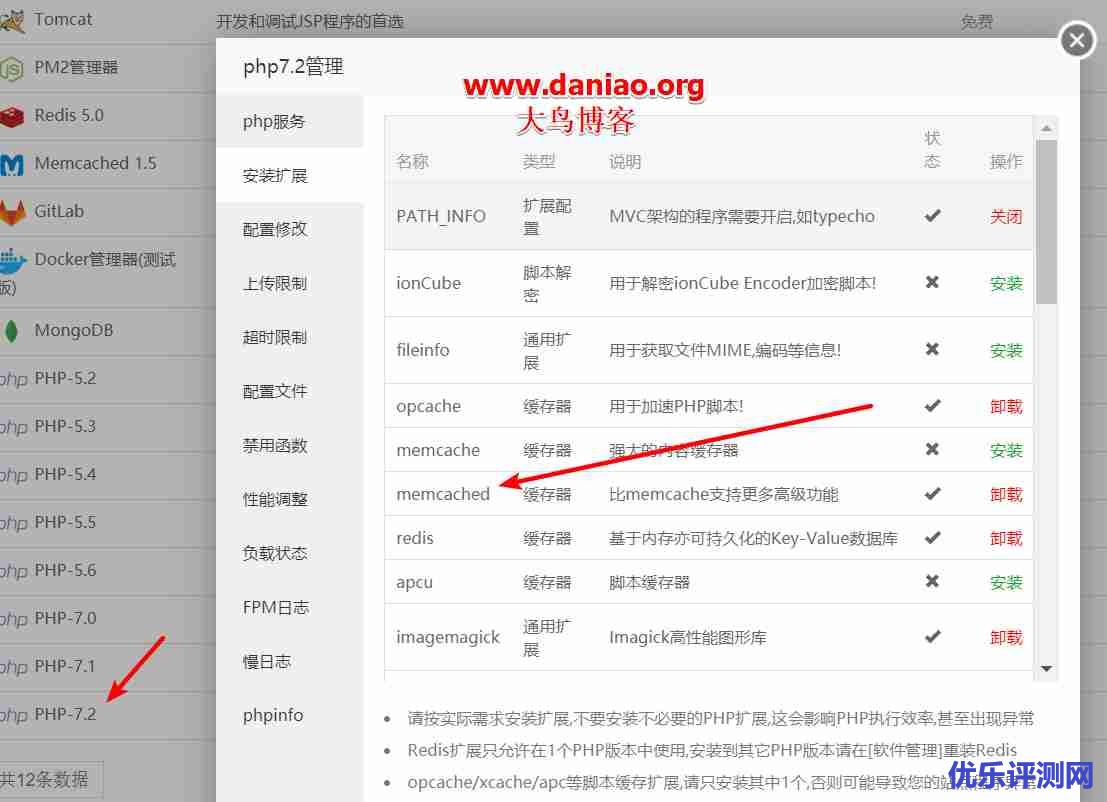Click 安装 for fileinfo
The image size is (1107, 802).
(x=1005, y=350)
